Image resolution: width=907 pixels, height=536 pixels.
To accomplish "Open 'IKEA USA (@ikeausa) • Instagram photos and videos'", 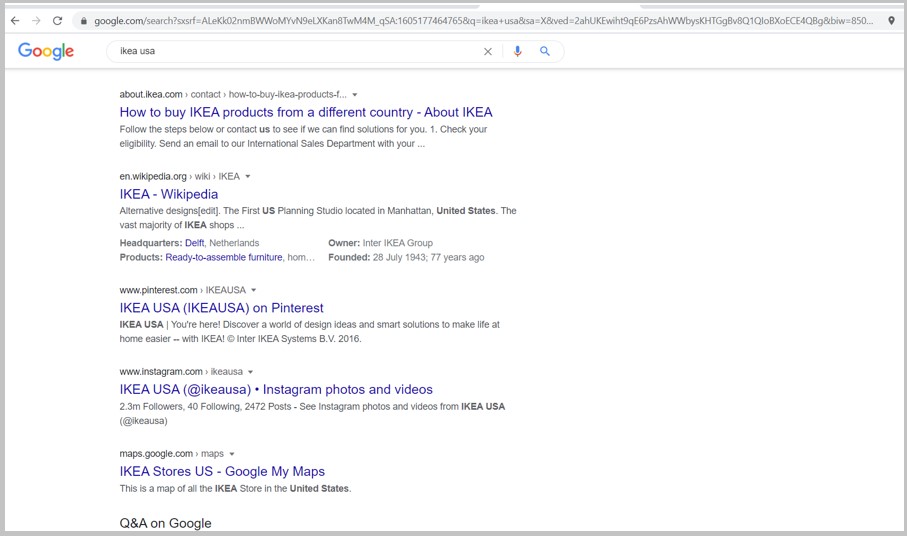I will 276,390.
